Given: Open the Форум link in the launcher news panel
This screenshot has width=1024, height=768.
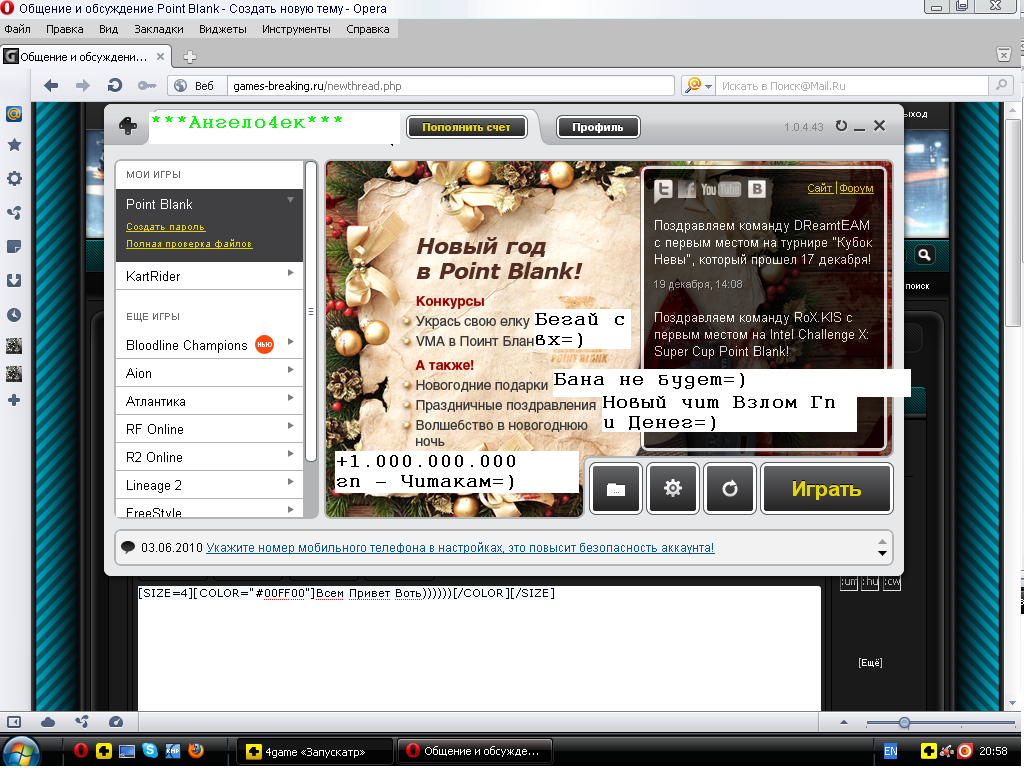Looking at the screenshot, I should pyautogui.click(x=856, y=188).
